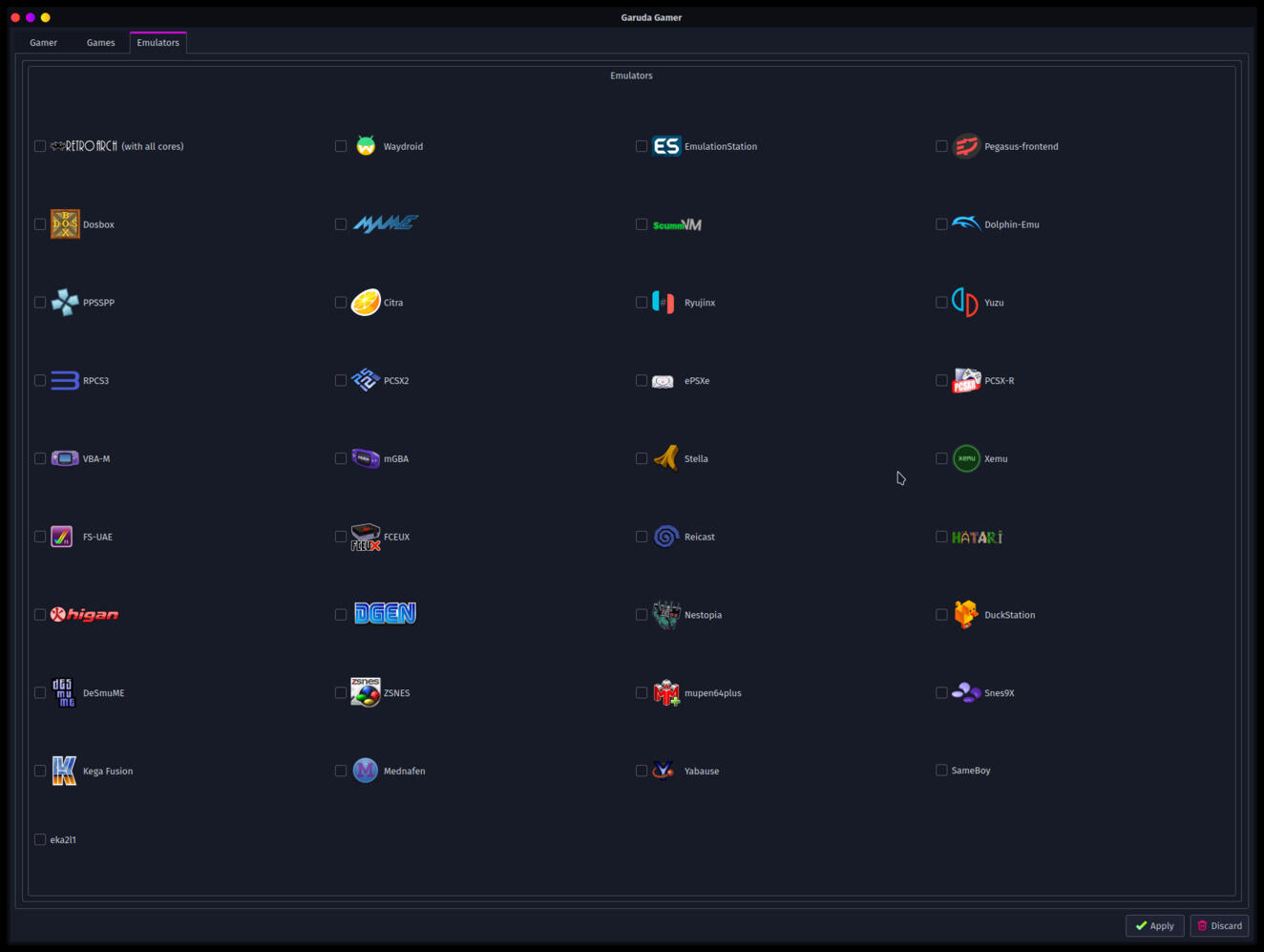This screenshot has width=1264, height=952.
Task: Click the Nestopia icon
Action: pyautogui.click(x=666, y=615)
